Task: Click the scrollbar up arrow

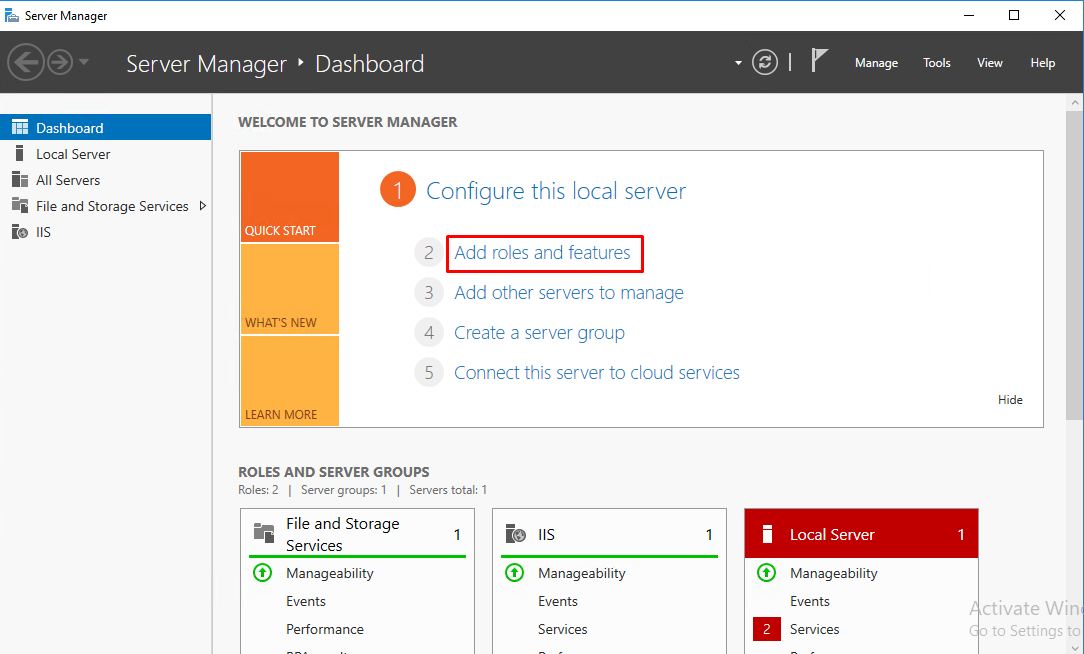Action: tap(1074, 102)
